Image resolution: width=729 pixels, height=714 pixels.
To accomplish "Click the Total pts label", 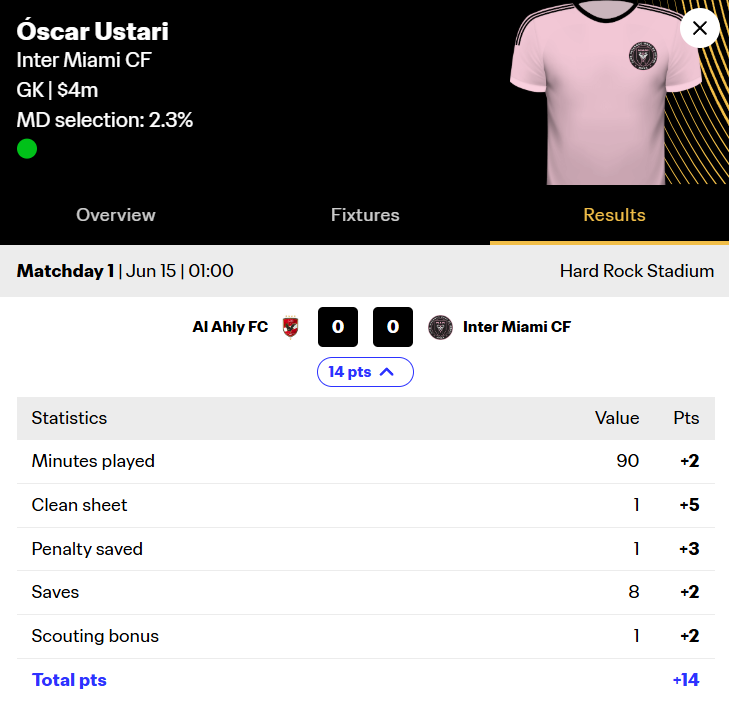I will coord(69,680).
